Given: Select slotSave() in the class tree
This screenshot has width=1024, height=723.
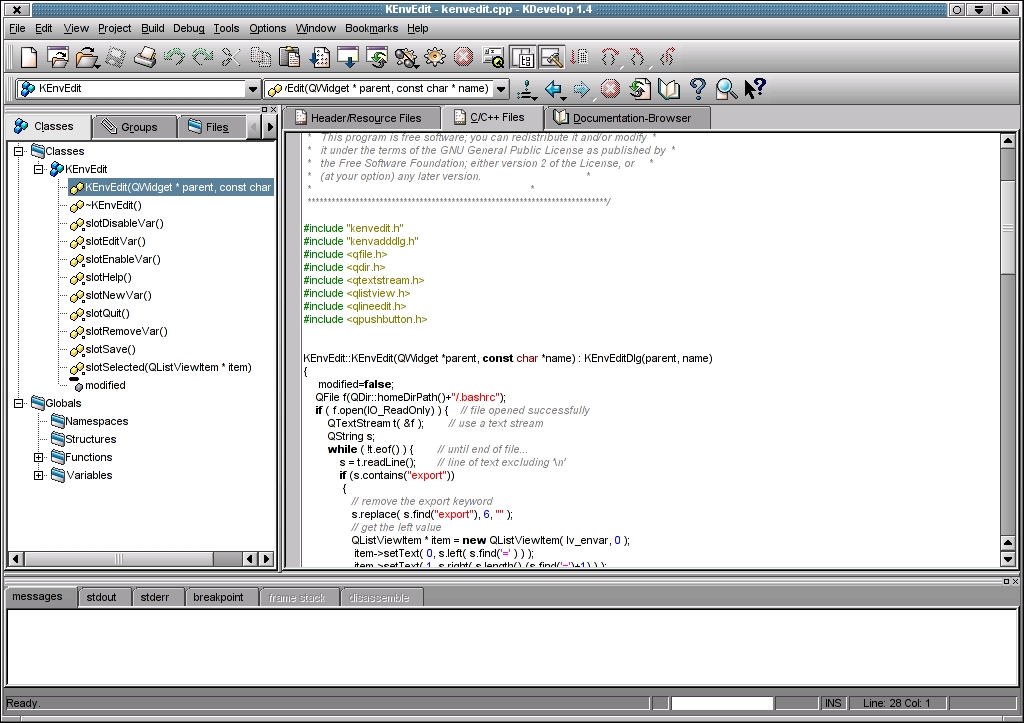Looking at the screenshot, I should [x=110, y=350].
